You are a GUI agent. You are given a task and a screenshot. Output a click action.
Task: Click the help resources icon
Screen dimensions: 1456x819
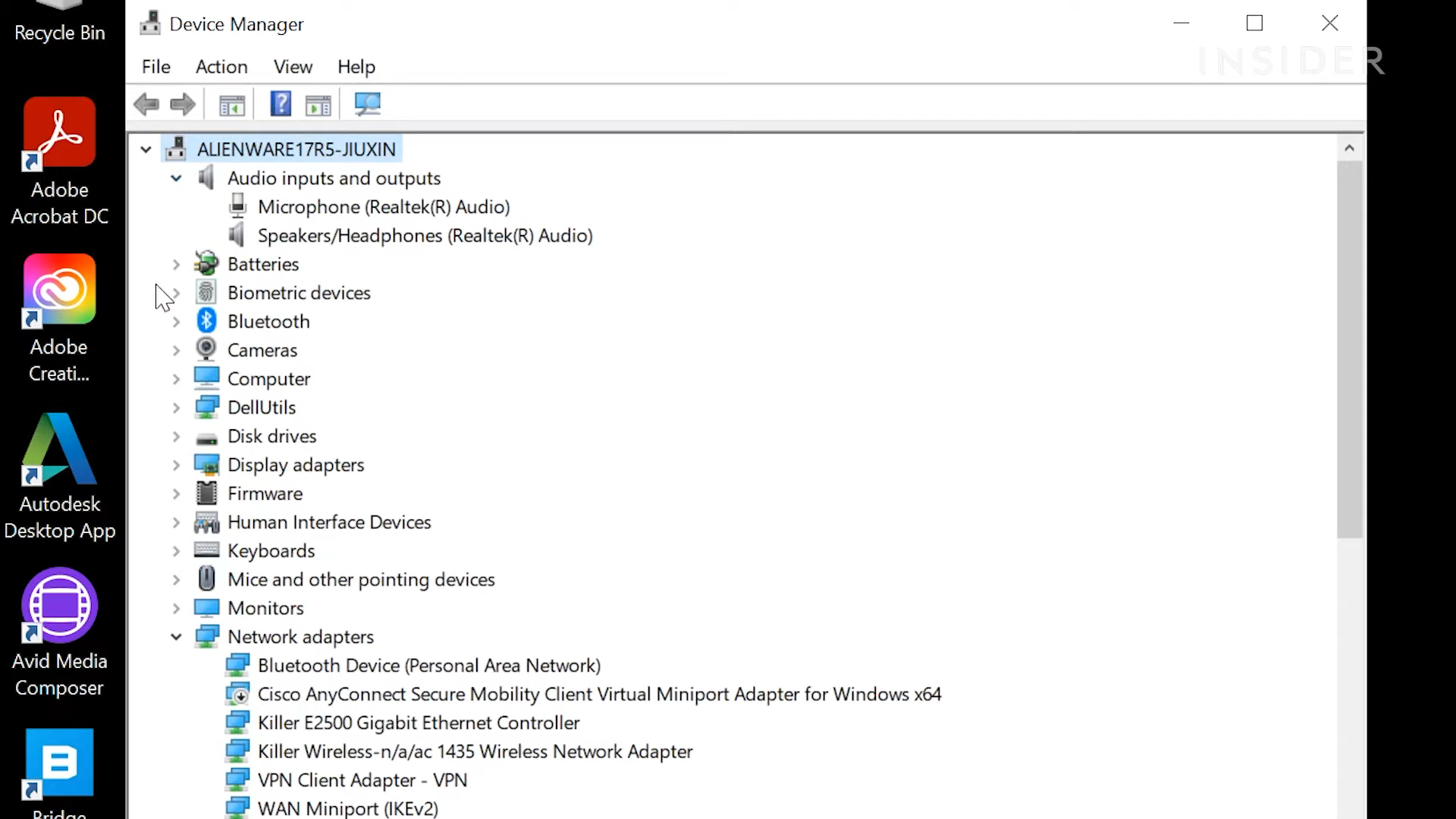click(280, 104)
